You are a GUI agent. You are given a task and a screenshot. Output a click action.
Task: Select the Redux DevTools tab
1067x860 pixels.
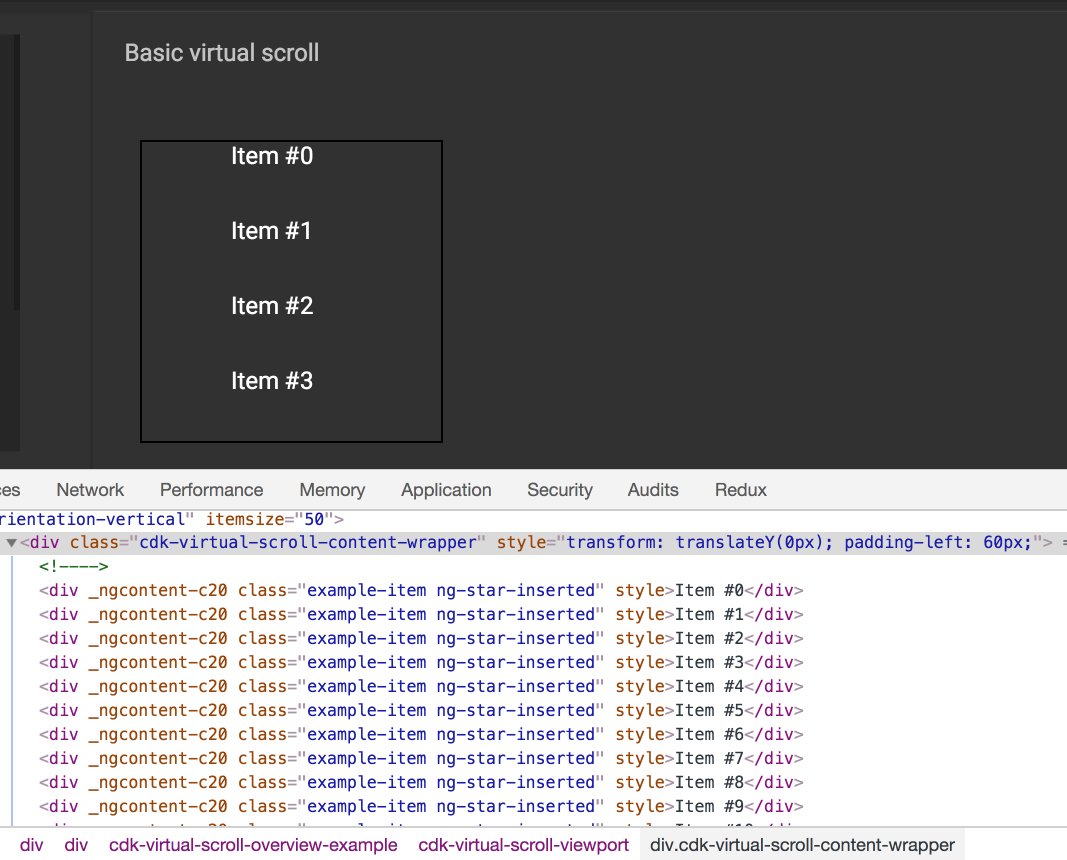click(x=740, y=490)
